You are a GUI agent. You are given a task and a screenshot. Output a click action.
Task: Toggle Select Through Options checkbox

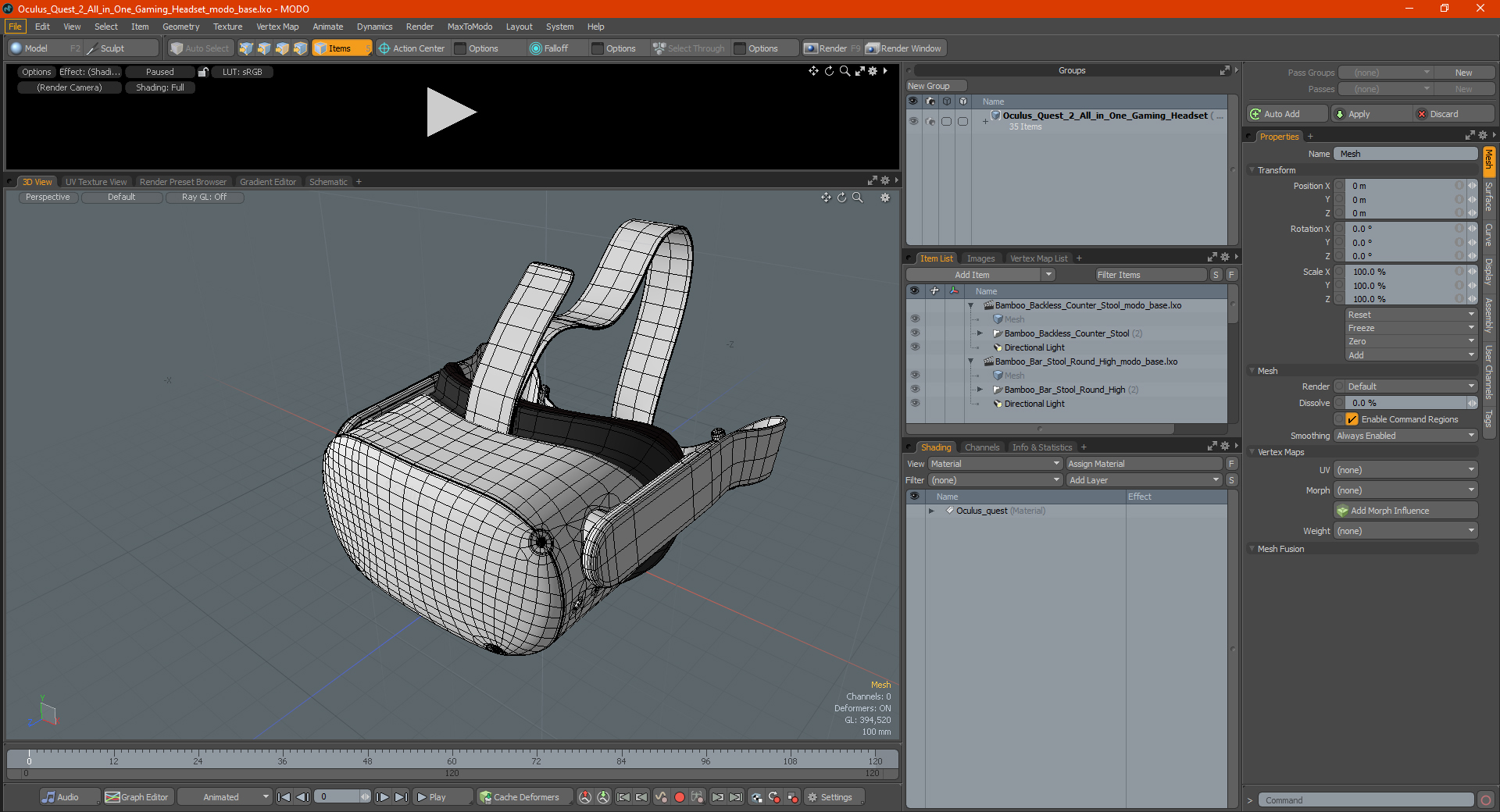pyautogui.click(x=740, y=48)
